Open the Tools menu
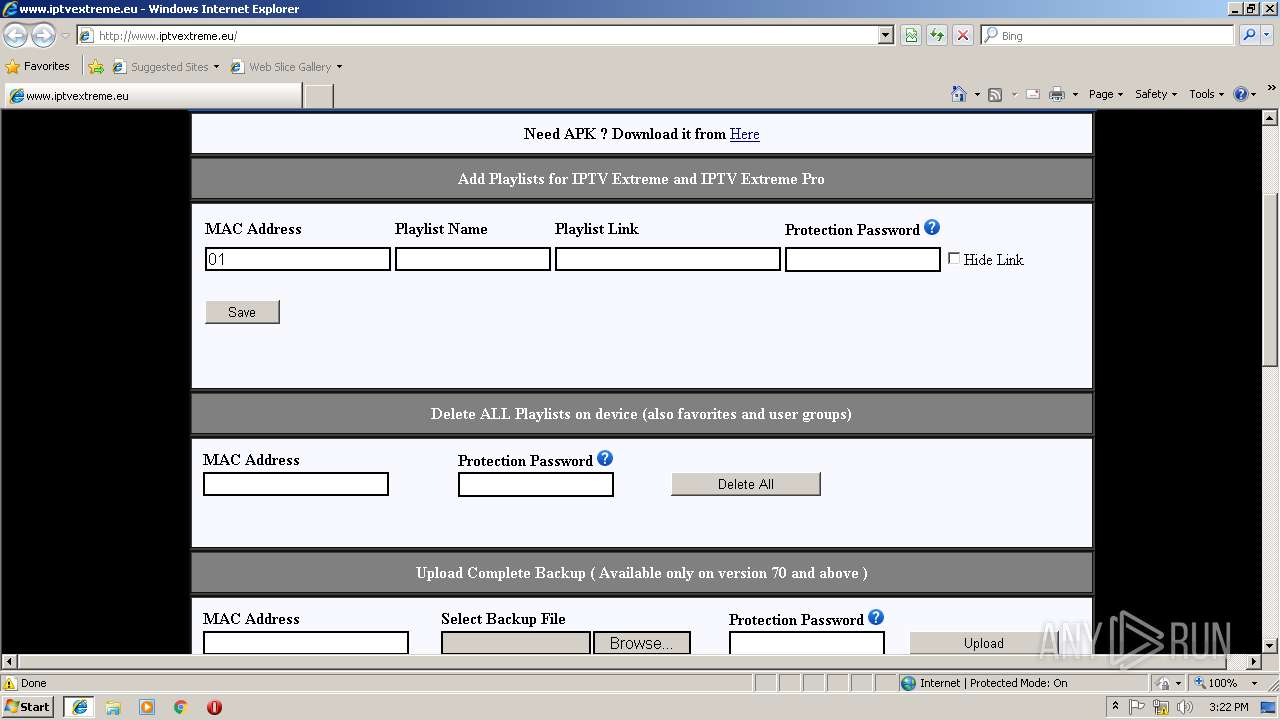The width and height of the screenshot is (1280, 720). [1207, 94]
